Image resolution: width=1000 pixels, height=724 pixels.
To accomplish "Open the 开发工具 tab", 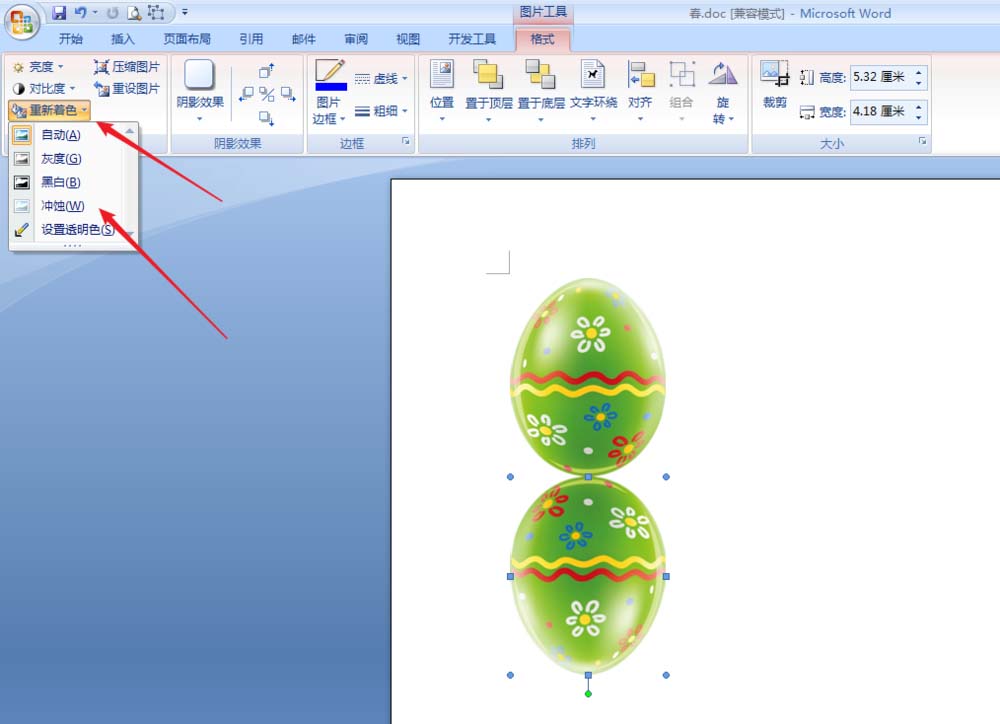I will (472, 39).
